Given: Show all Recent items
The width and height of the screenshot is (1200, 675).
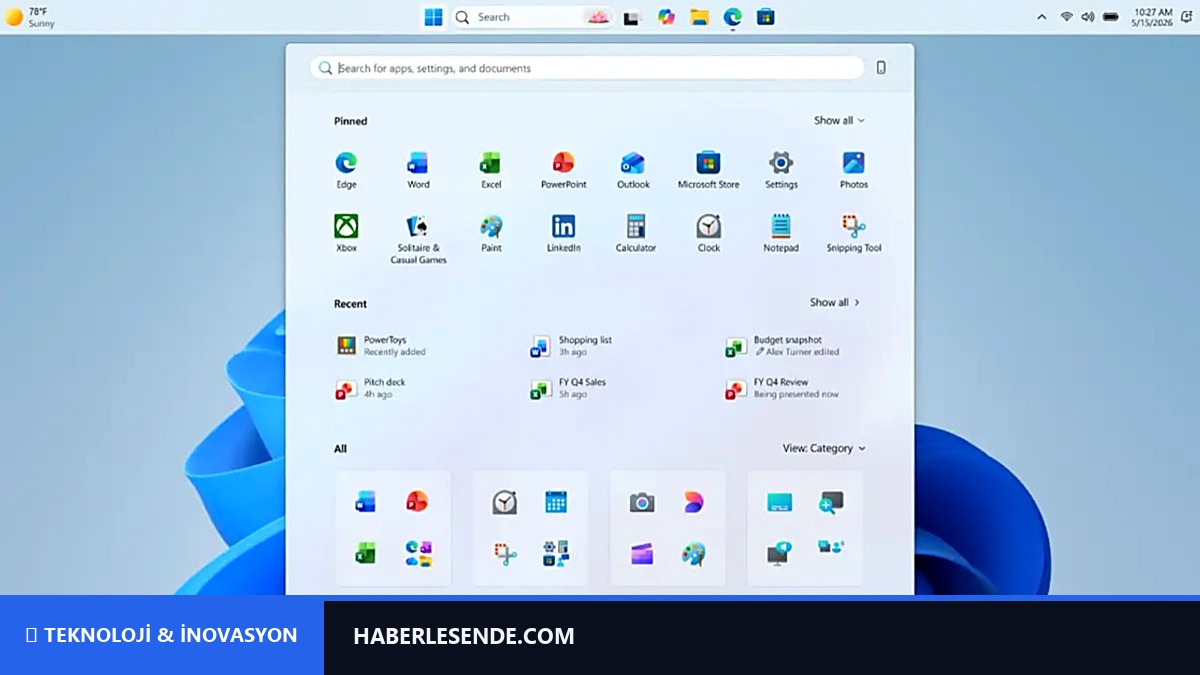Looking at the screenshot, I should (x=835, y=302).
